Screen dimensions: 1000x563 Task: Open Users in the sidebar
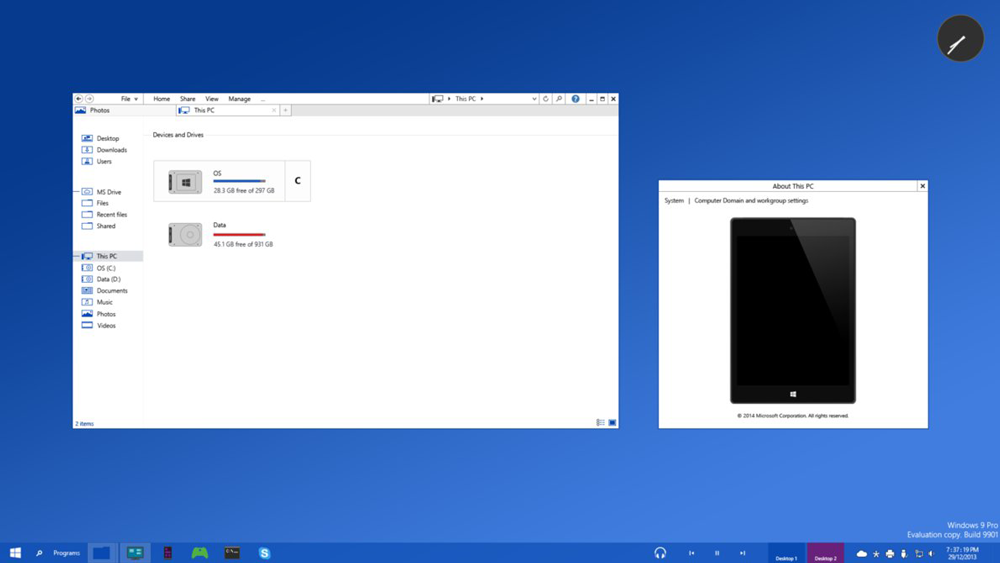point(97,161)
